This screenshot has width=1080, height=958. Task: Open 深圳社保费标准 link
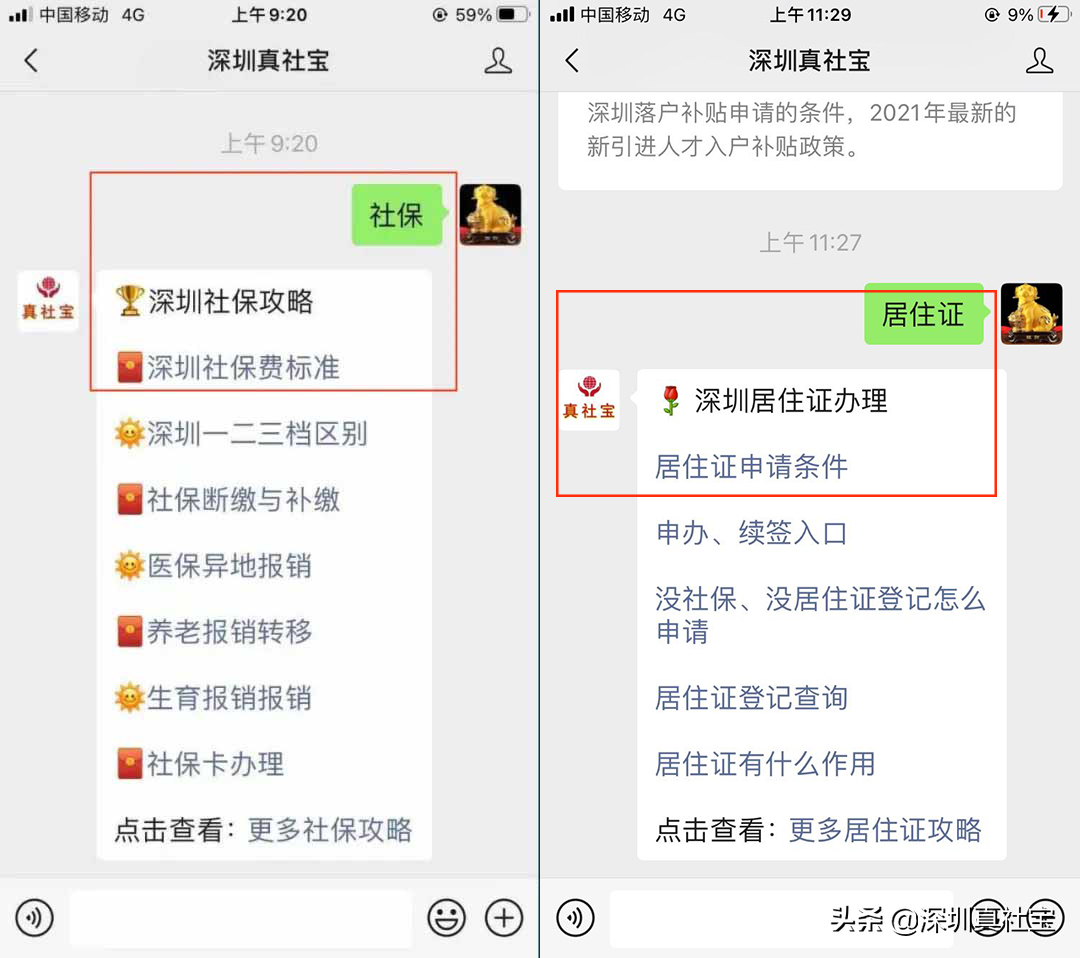pyautogui.click(x=242, y=368)
